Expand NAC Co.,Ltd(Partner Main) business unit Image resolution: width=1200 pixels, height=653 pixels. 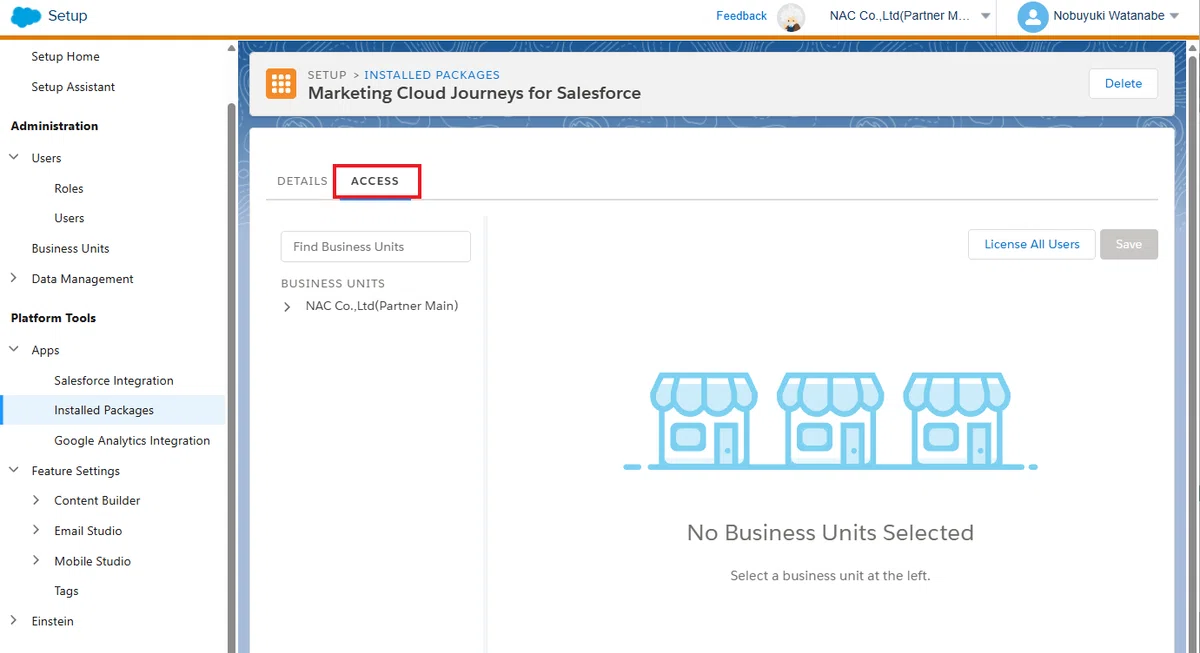[287, 307]
